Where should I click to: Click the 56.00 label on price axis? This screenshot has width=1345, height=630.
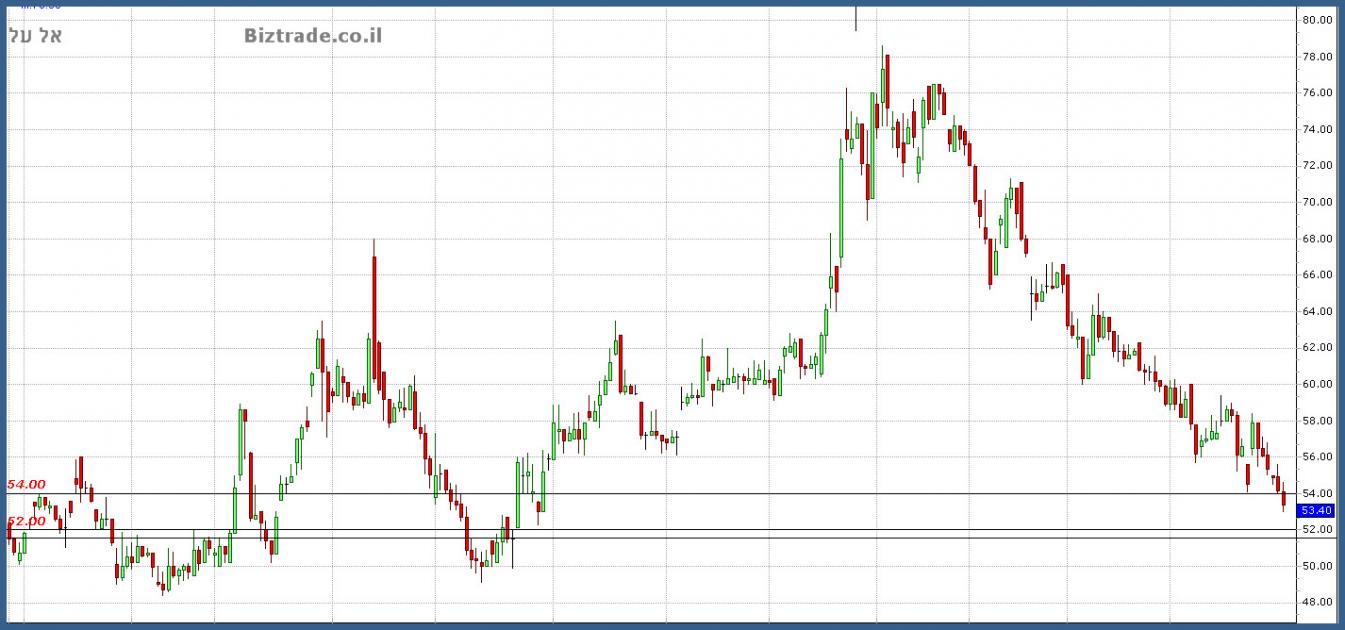[1316, 457]
